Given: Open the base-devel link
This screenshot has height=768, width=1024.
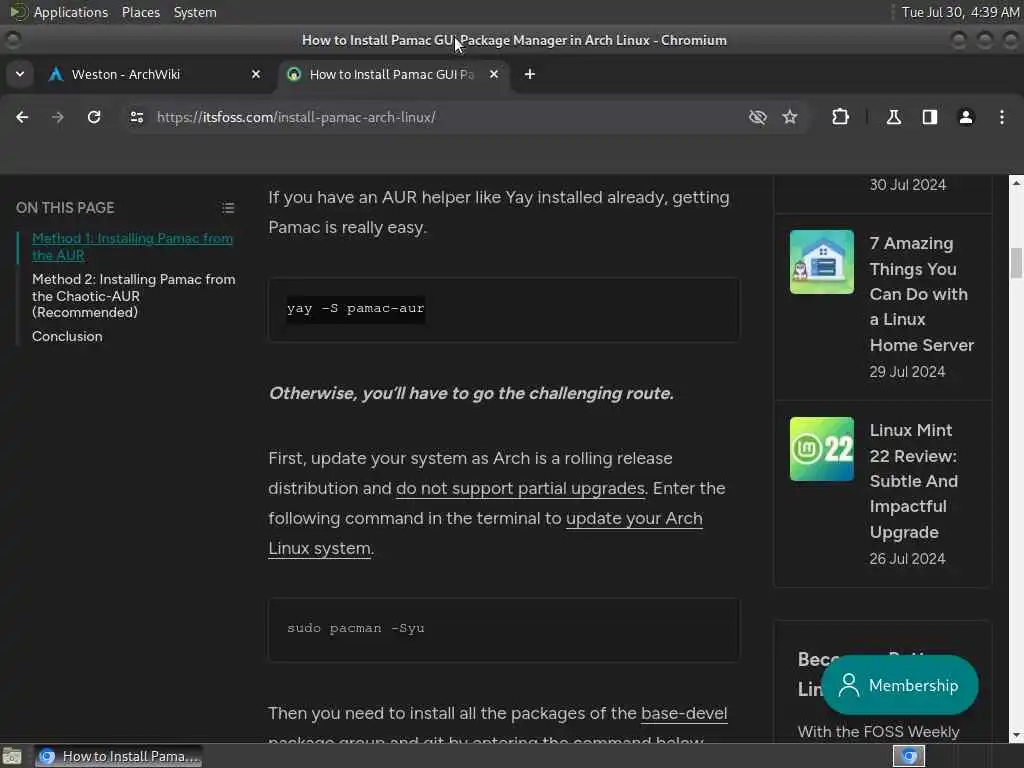Looking at the screenshot, I should tap(684, 713).
